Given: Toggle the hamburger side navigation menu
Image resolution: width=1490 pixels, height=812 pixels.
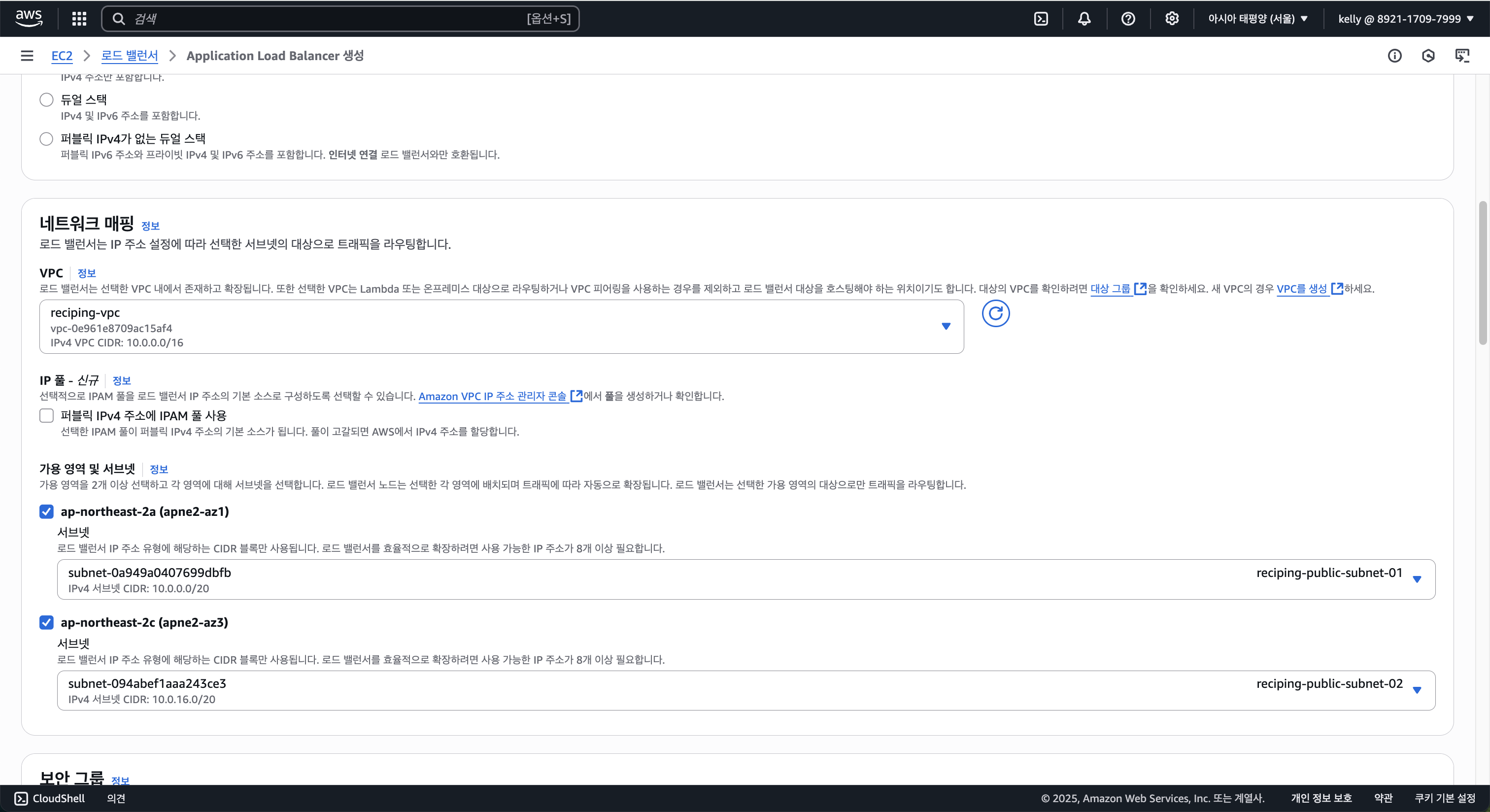Looking at the screenshot, I should (27, 56).
